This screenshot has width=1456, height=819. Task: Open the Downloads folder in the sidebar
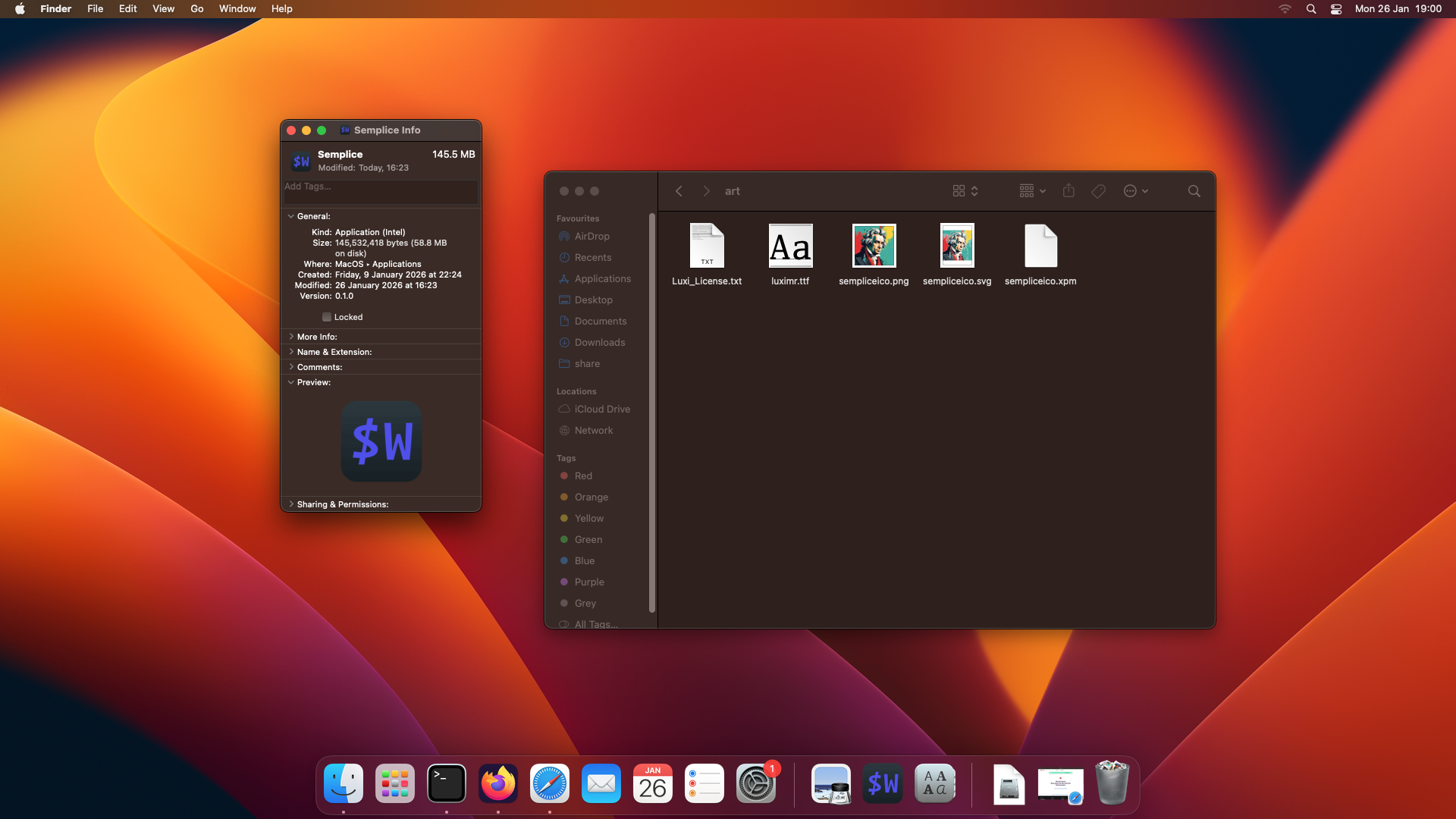tap(599, 342)
